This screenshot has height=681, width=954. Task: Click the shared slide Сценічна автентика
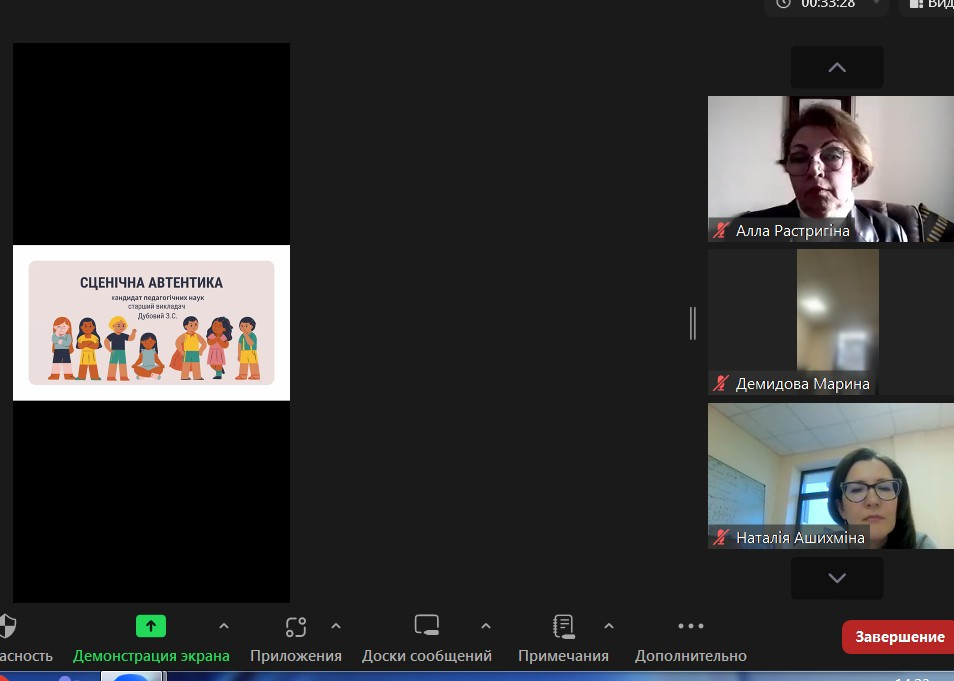151,323
